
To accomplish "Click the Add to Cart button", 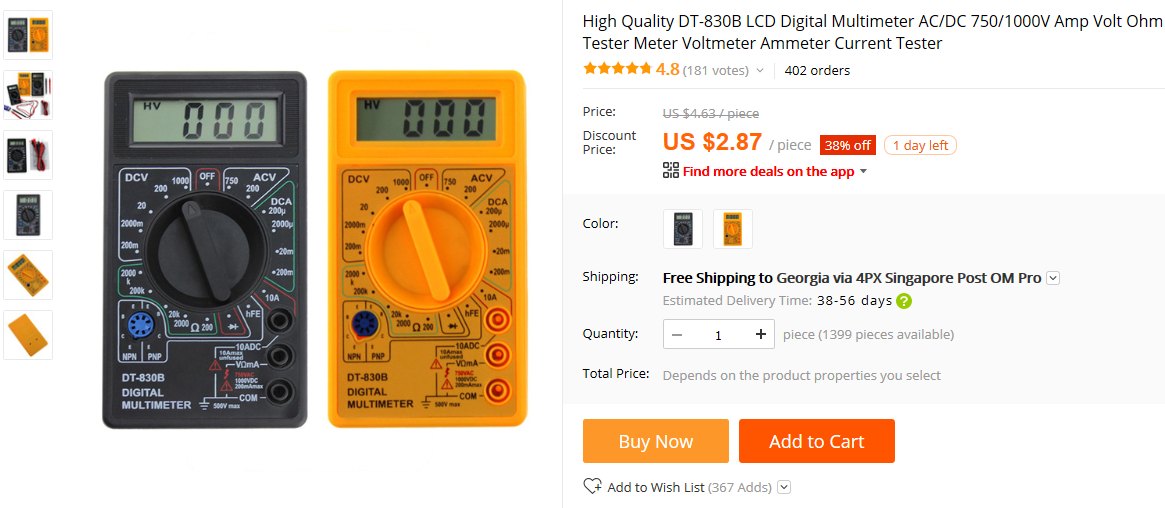I will coord(817,441).
